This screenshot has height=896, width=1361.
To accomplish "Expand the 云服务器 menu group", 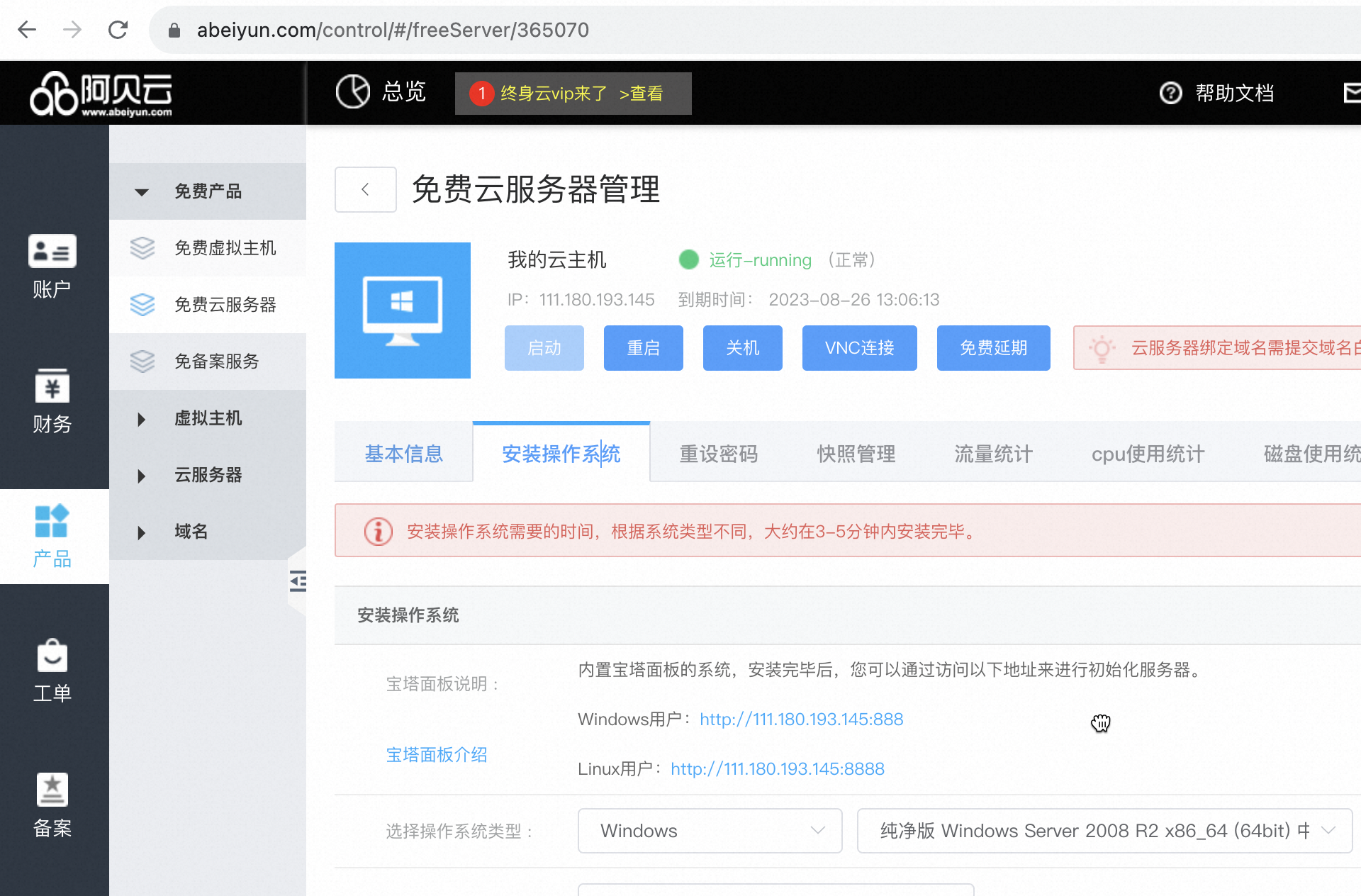I will tap(142, 475).
